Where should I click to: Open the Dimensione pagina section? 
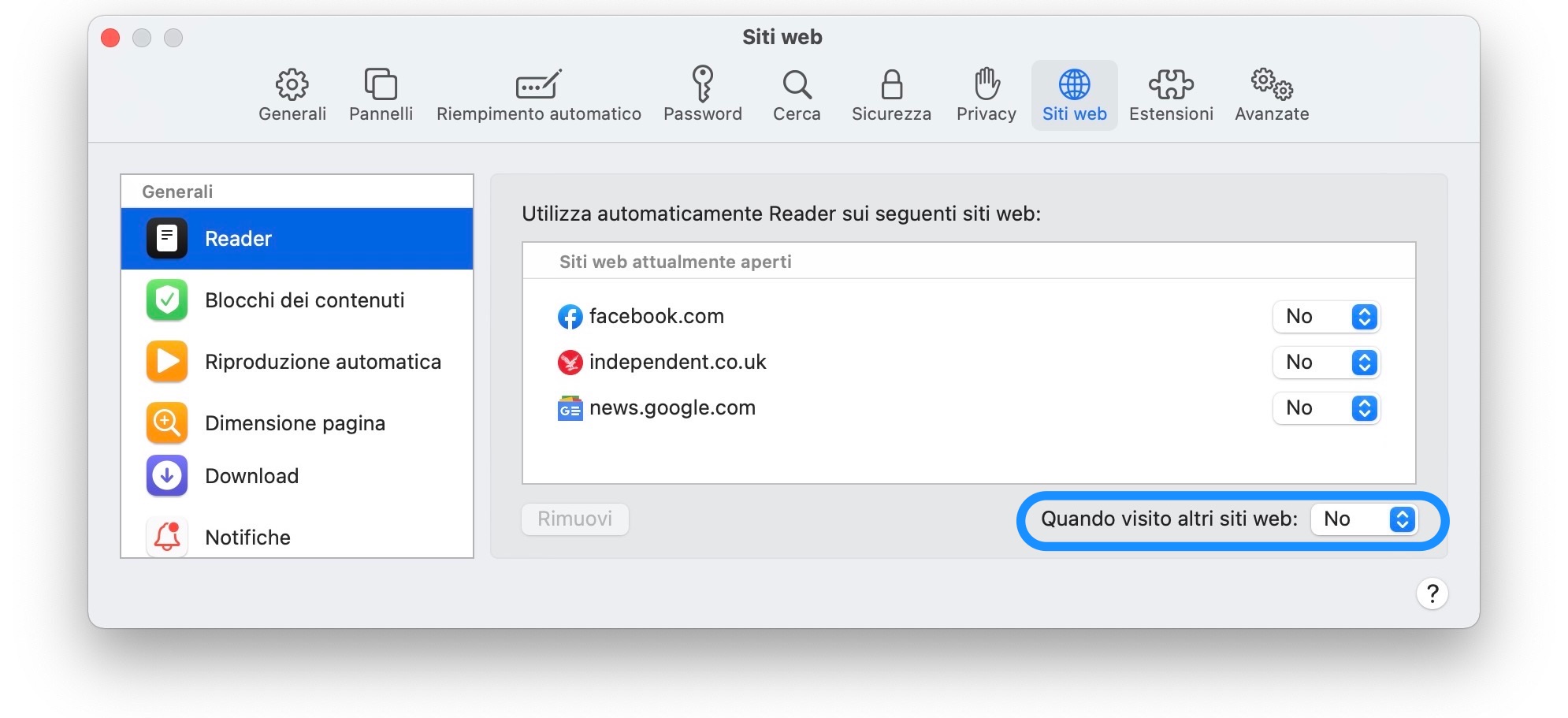click(295, 423)
